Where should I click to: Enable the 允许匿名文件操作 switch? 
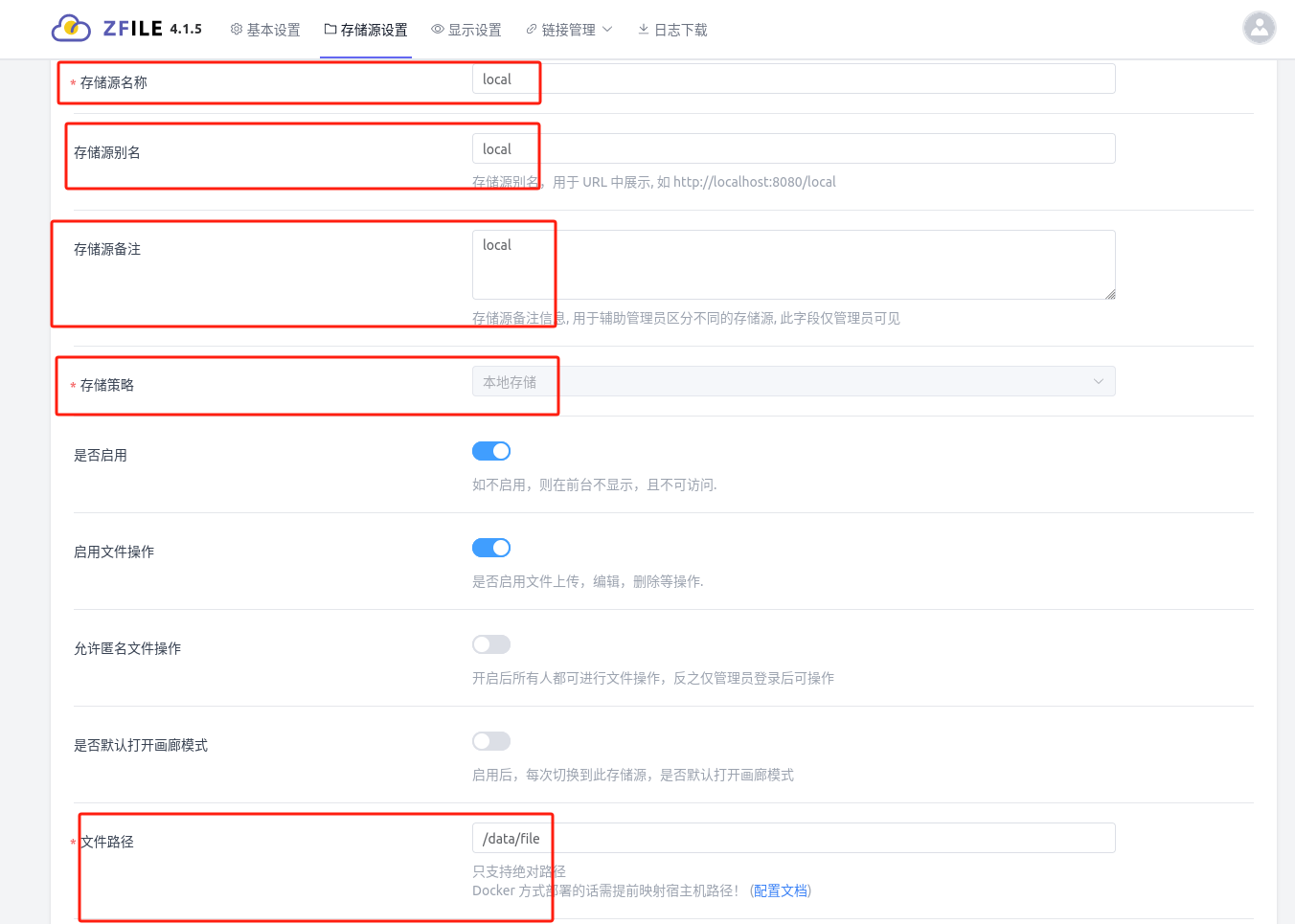click(491, 644)
